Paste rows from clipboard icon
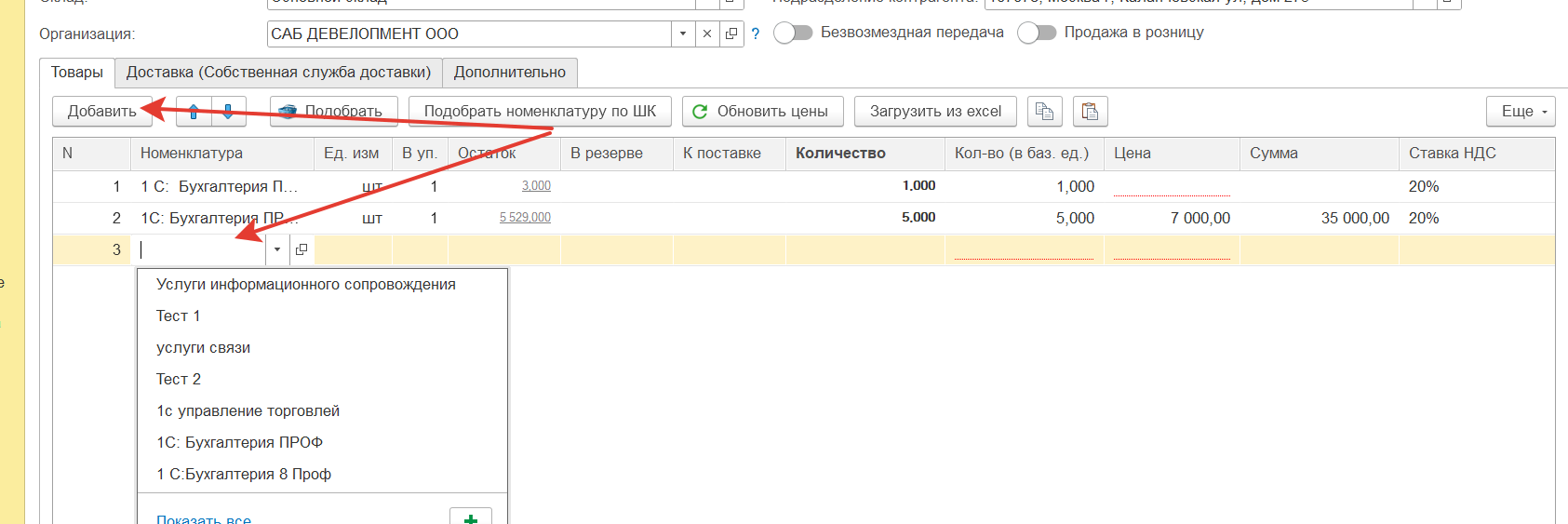This screenshot has width=1568, height=524. (1090, 112)
